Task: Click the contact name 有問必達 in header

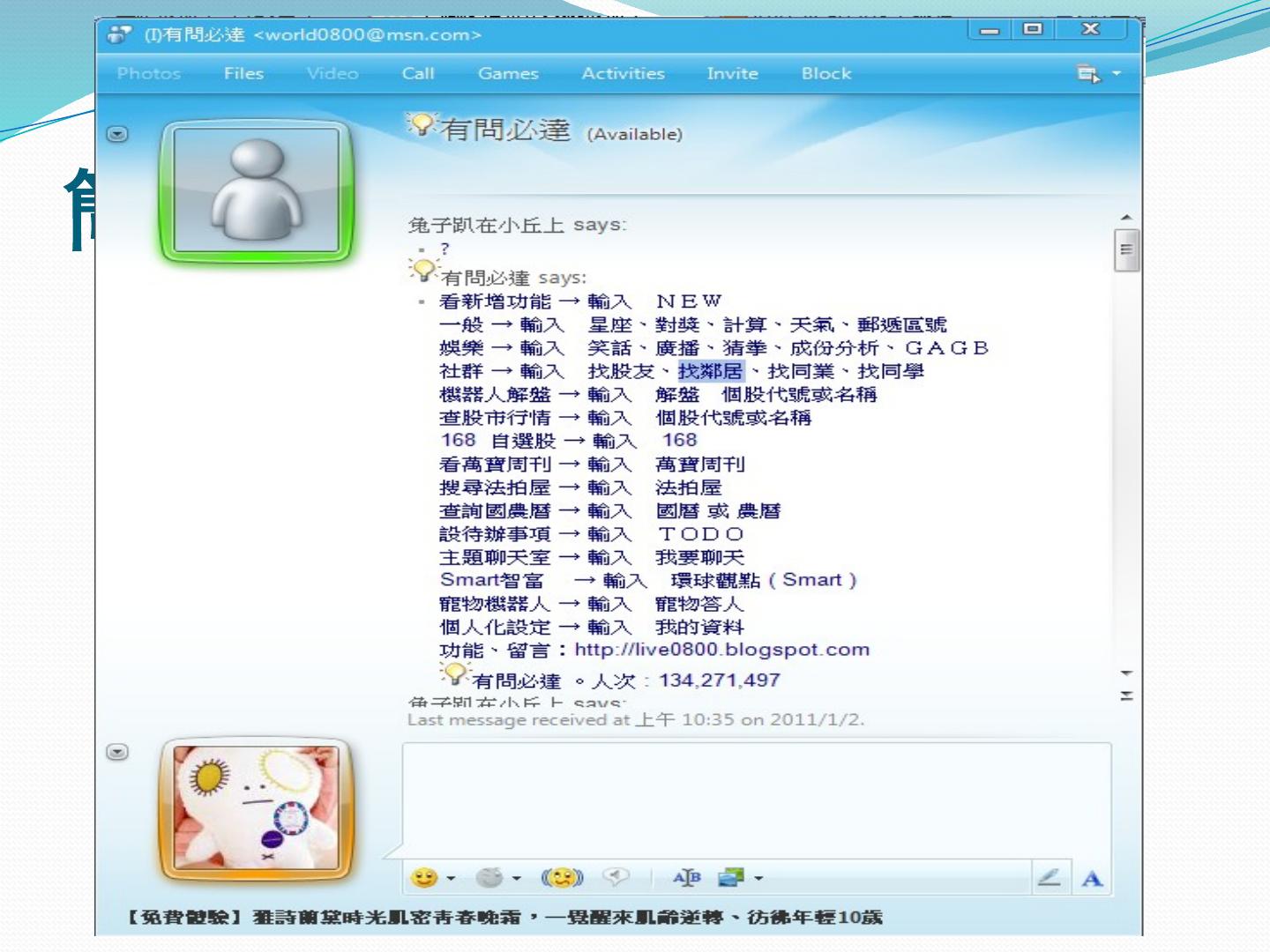Action: [505, 130]
